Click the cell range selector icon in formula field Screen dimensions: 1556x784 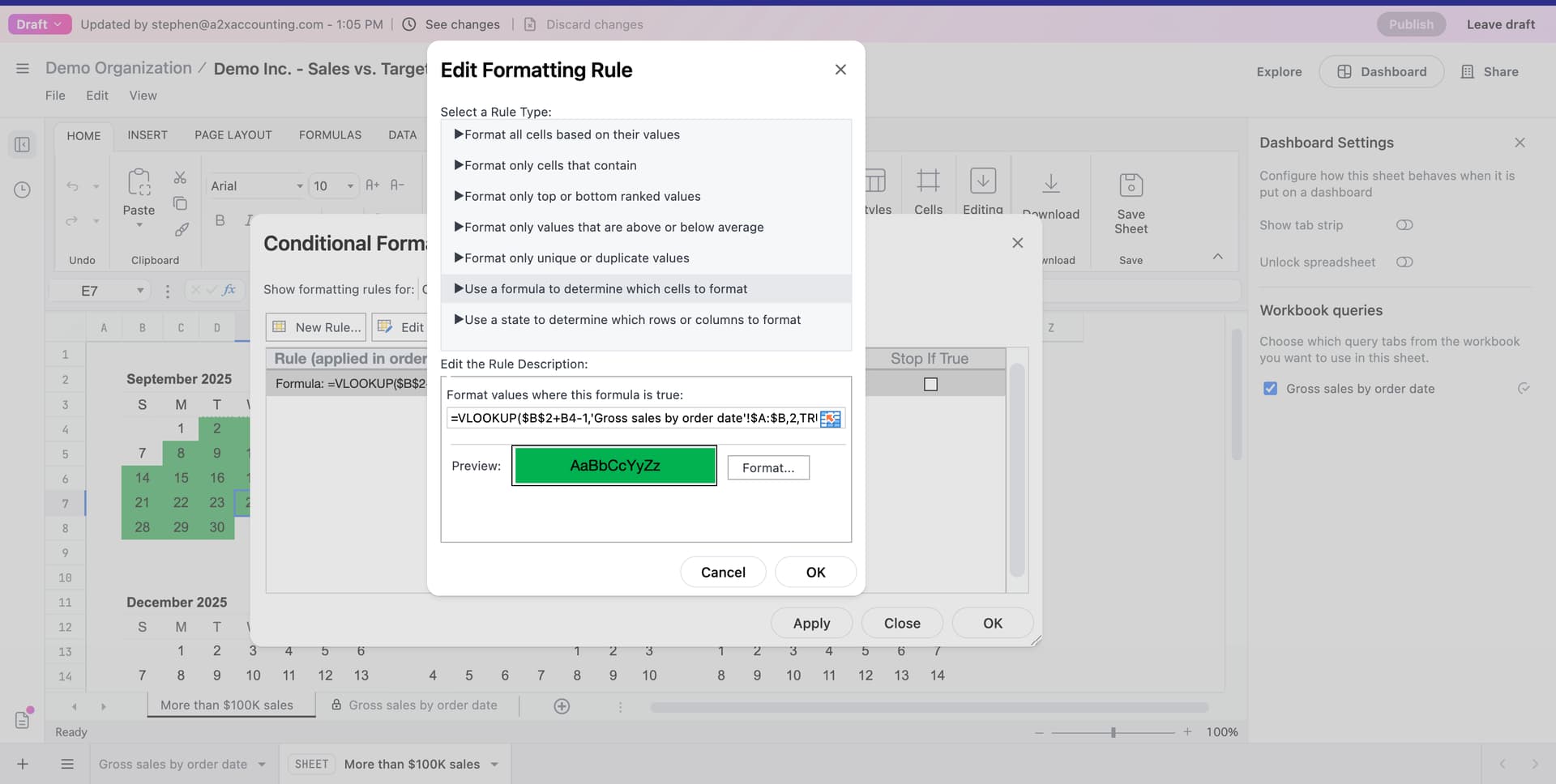[x=831, y=419]
